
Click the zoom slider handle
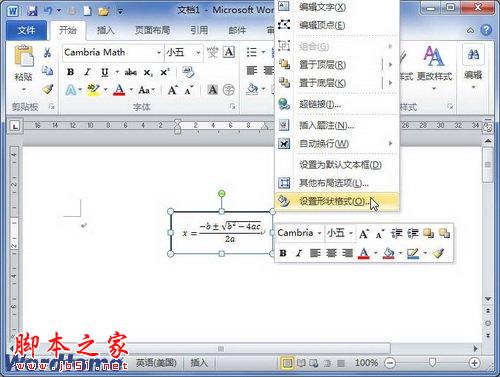click(432, 362)
